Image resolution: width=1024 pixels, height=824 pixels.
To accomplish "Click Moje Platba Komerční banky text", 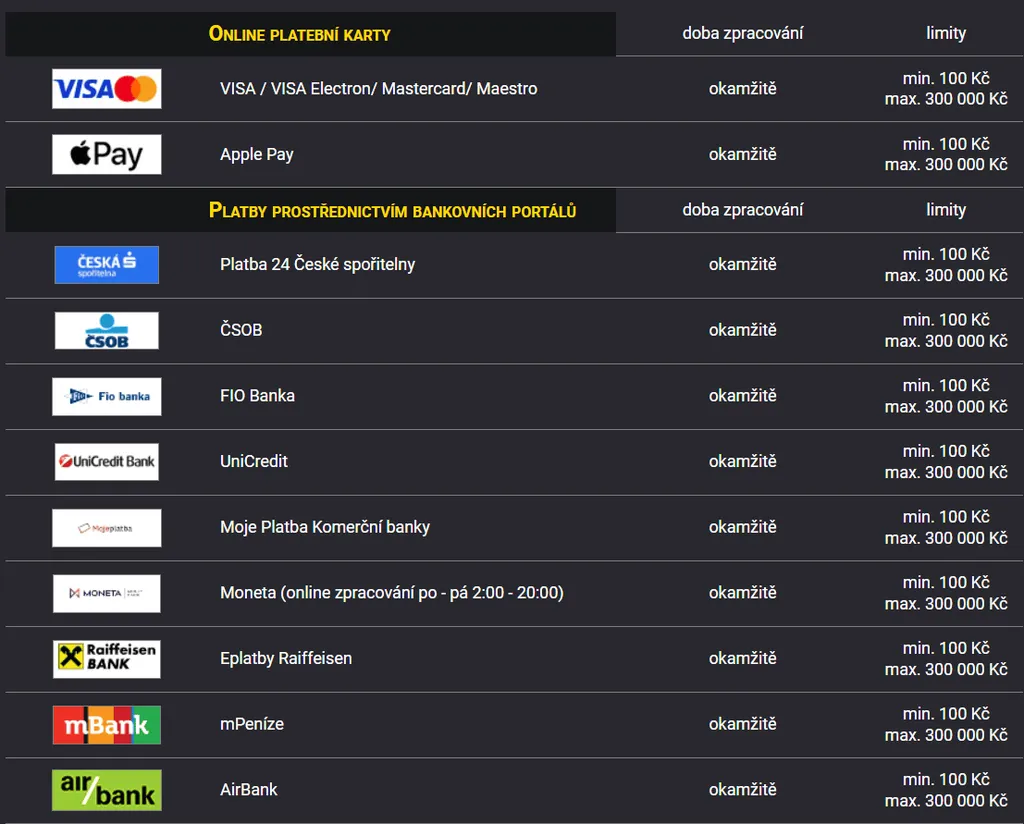I will pos(325,527).
